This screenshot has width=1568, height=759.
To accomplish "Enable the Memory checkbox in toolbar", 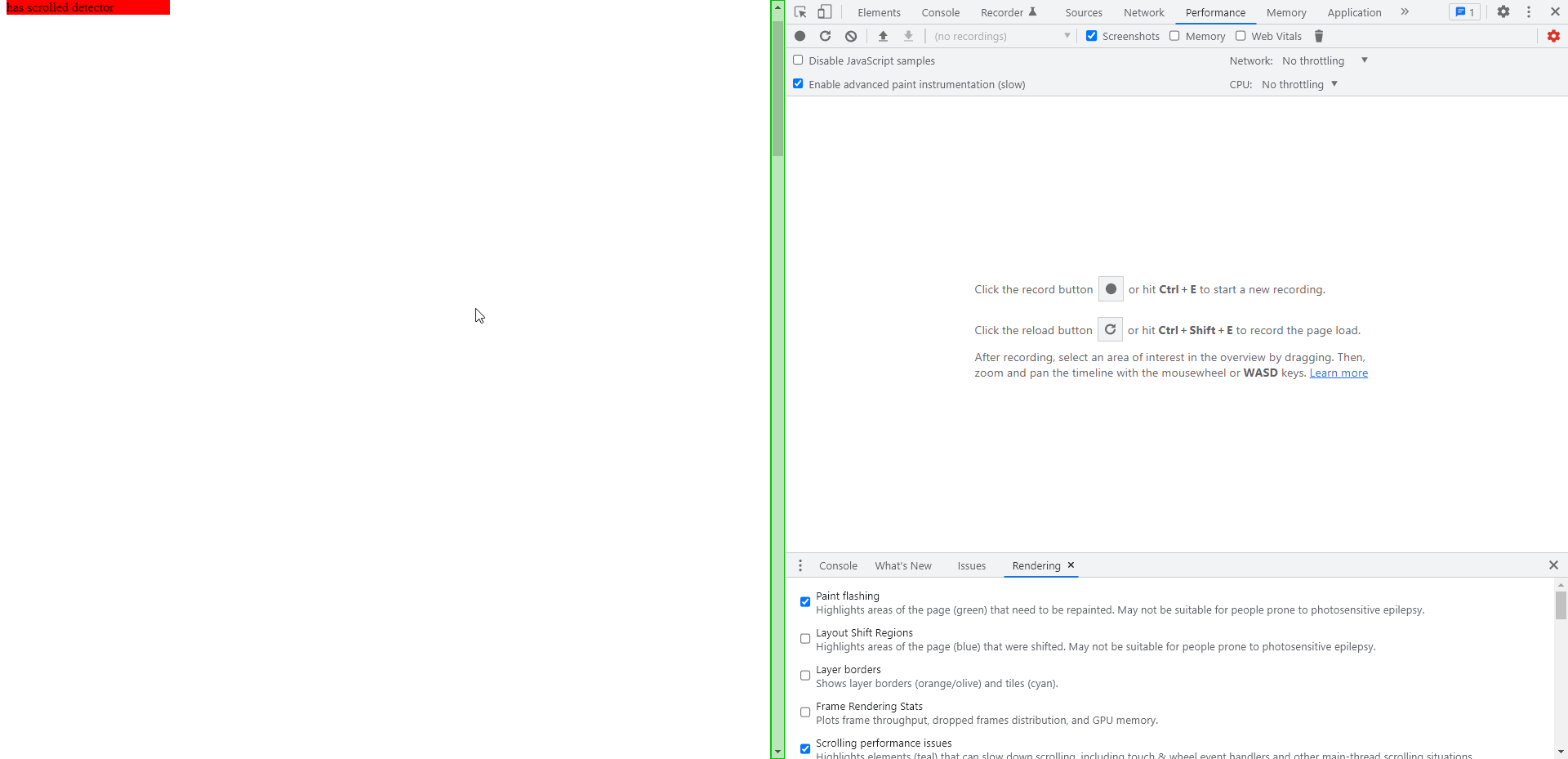I will (x=1174, y=36).
